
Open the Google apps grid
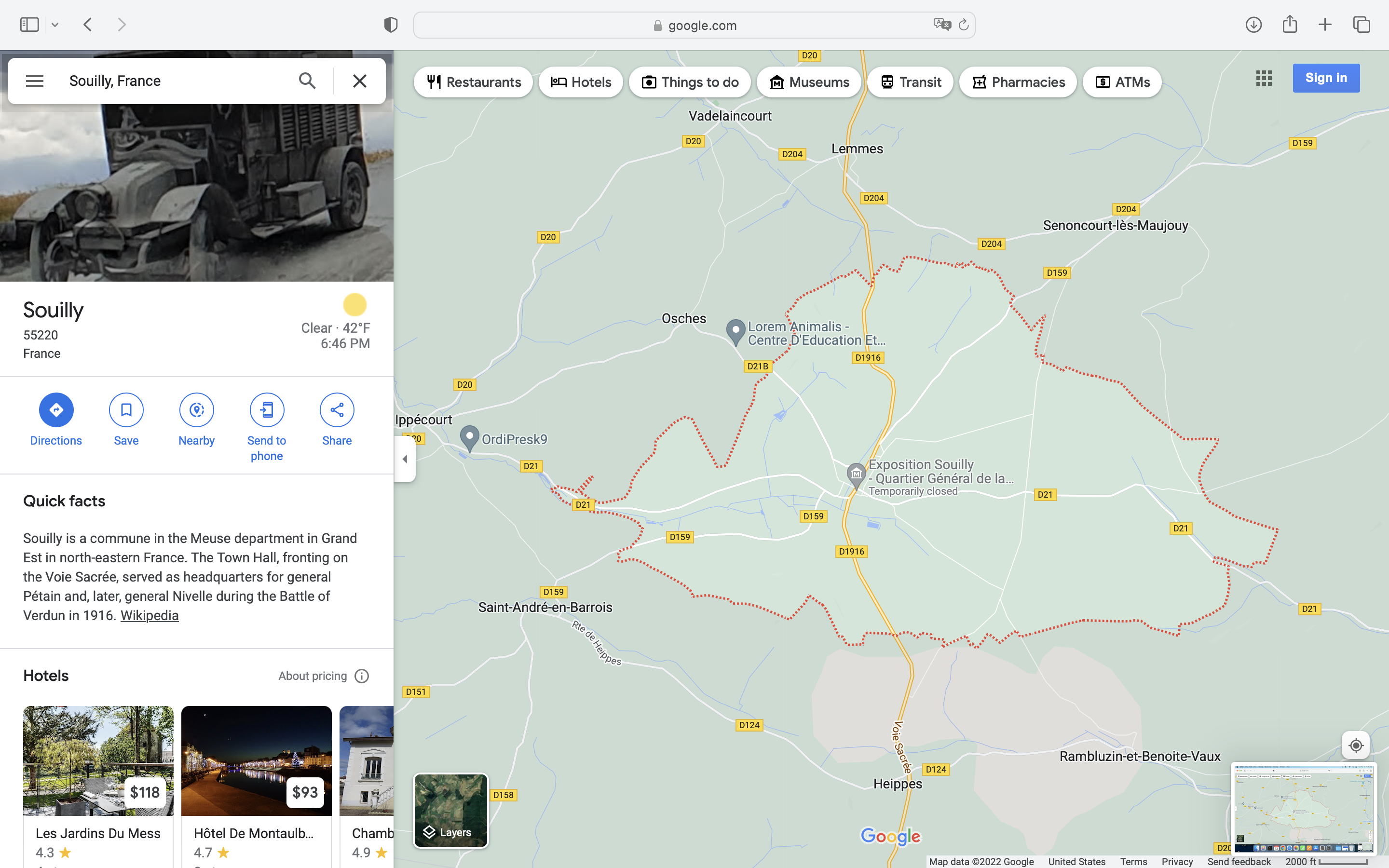[x=1263, y=78]
